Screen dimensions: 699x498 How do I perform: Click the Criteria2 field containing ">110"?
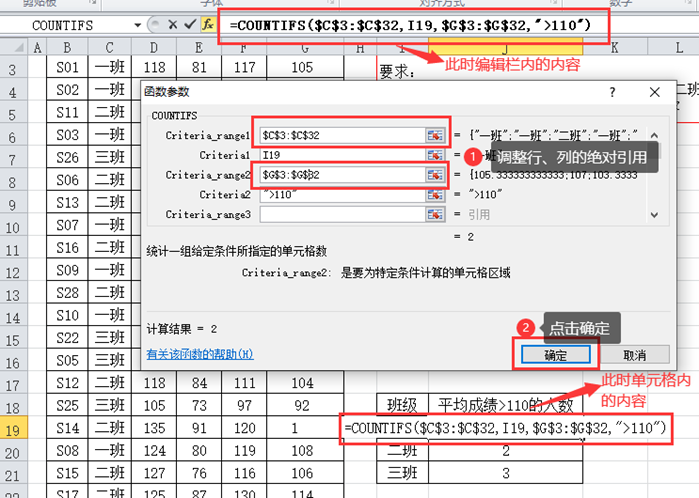click(342, 195)
